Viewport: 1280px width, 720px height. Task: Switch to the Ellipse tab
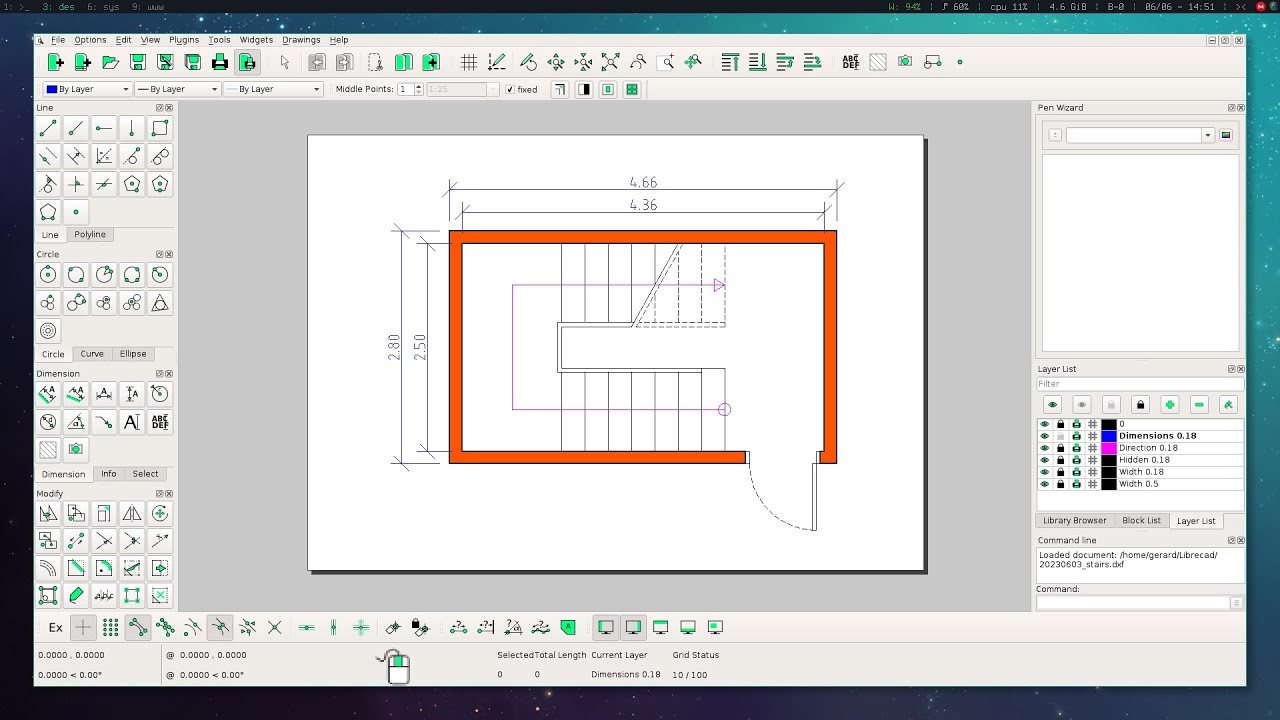click(x=133, y=354)
